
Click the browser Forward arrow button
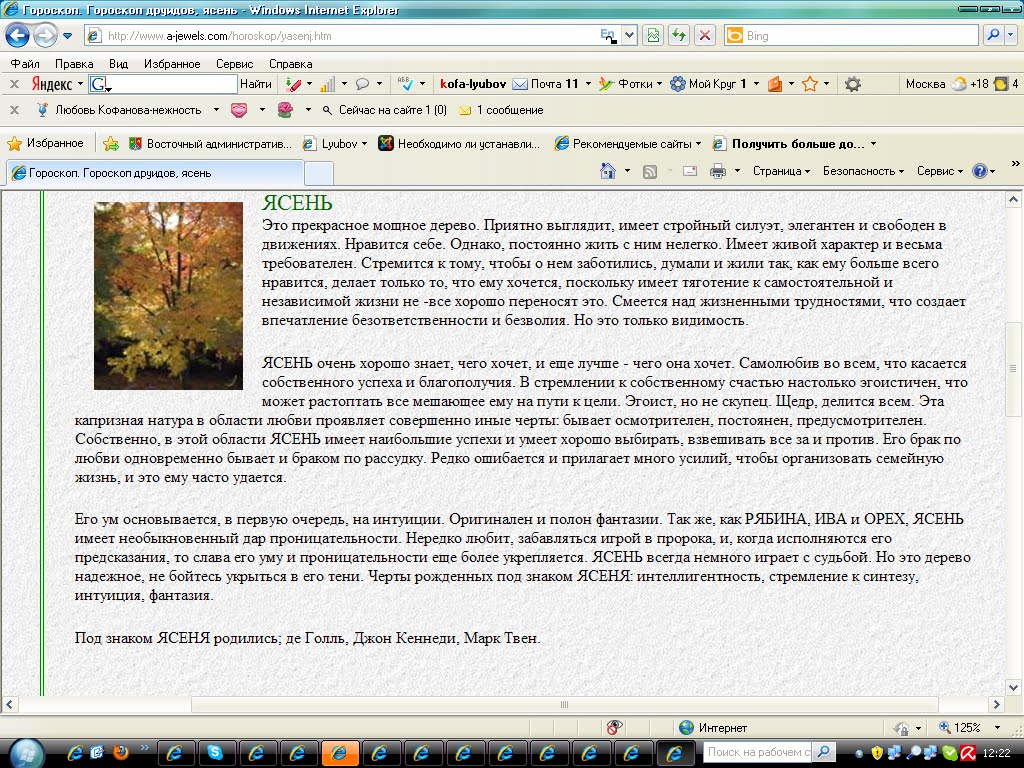[45, 35]
